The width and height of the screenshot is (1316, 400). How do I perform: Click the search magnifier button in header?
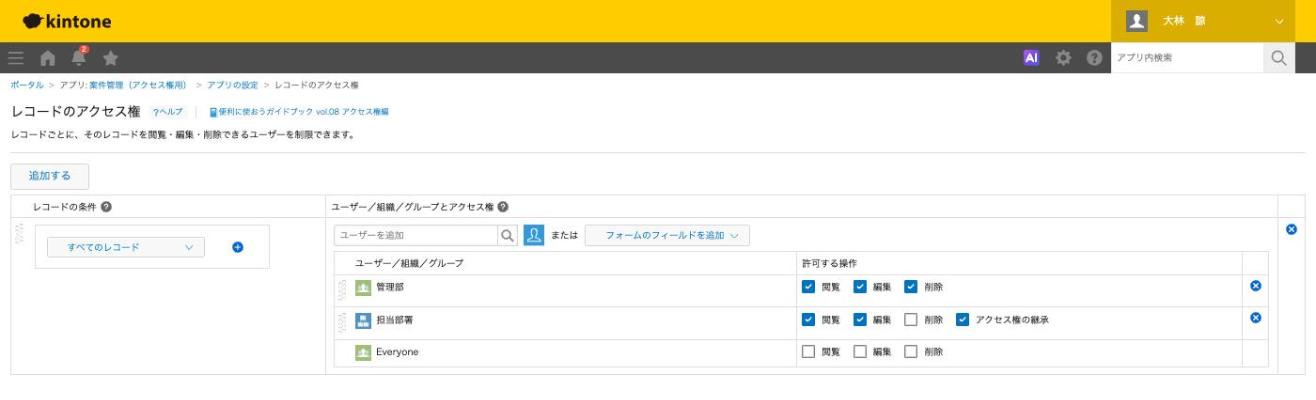point(1279,58)
